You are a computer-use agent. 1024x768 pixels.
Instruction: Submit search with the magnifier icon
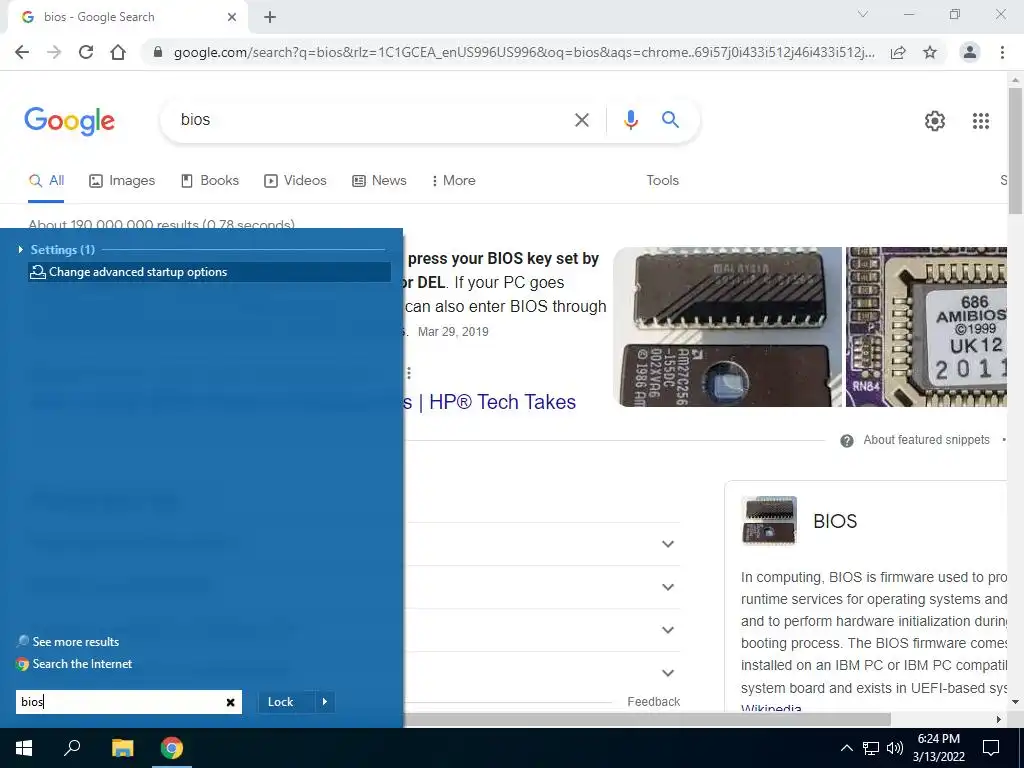click(670, 120)
